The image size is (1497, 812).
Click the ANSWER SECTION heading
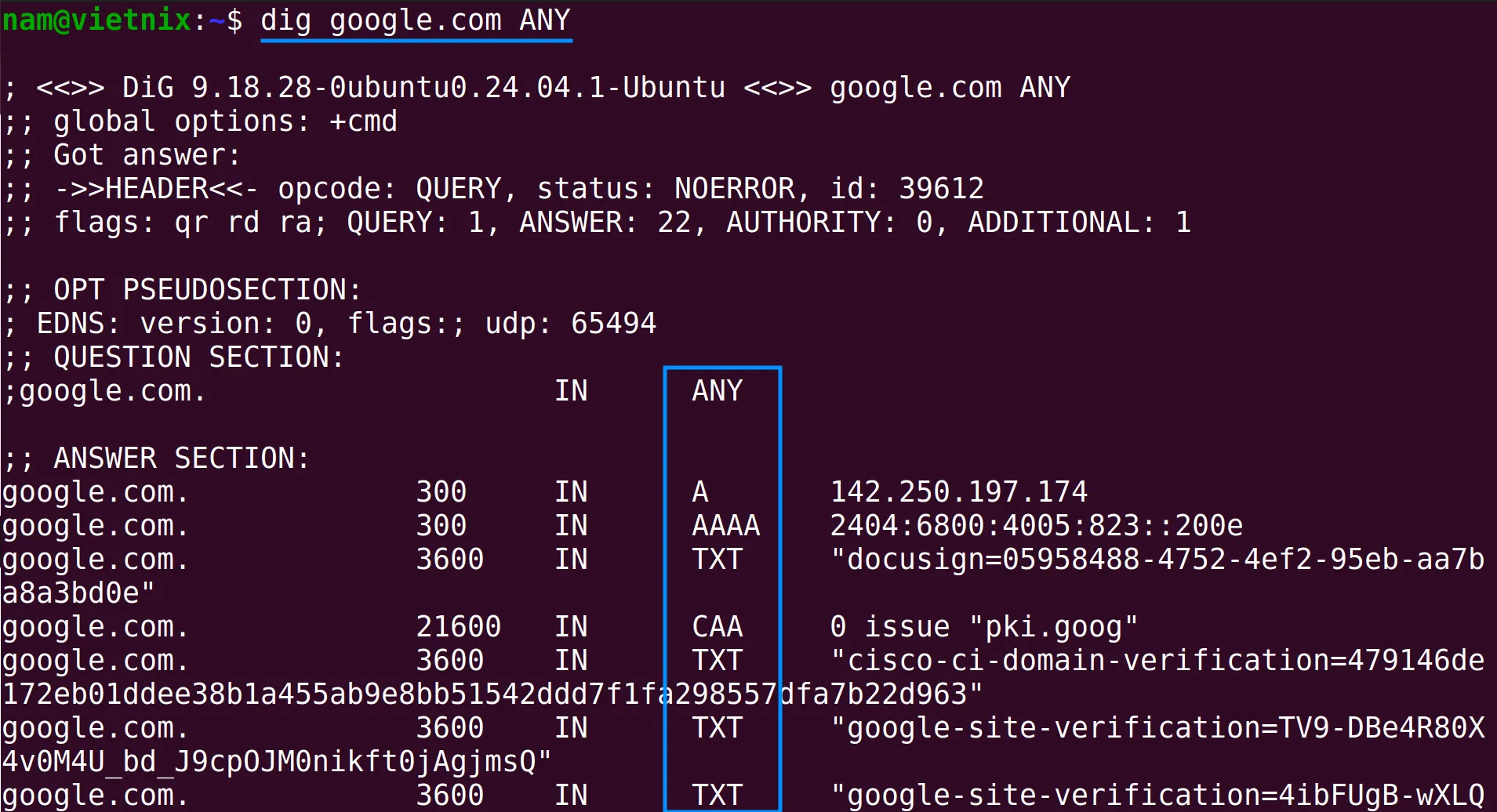click(x=181, y=459)
